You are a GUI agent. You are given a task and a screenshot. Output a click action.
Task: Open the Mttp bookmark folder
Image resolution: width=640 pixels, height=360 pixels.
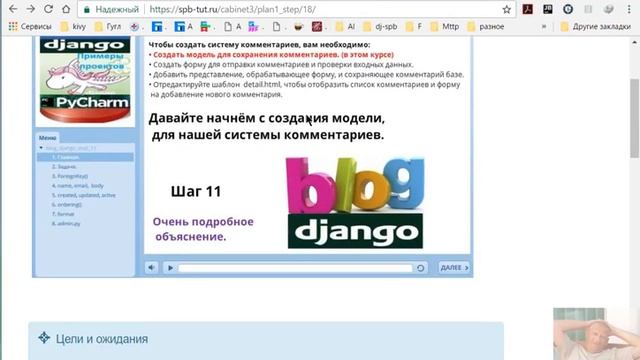445,27
